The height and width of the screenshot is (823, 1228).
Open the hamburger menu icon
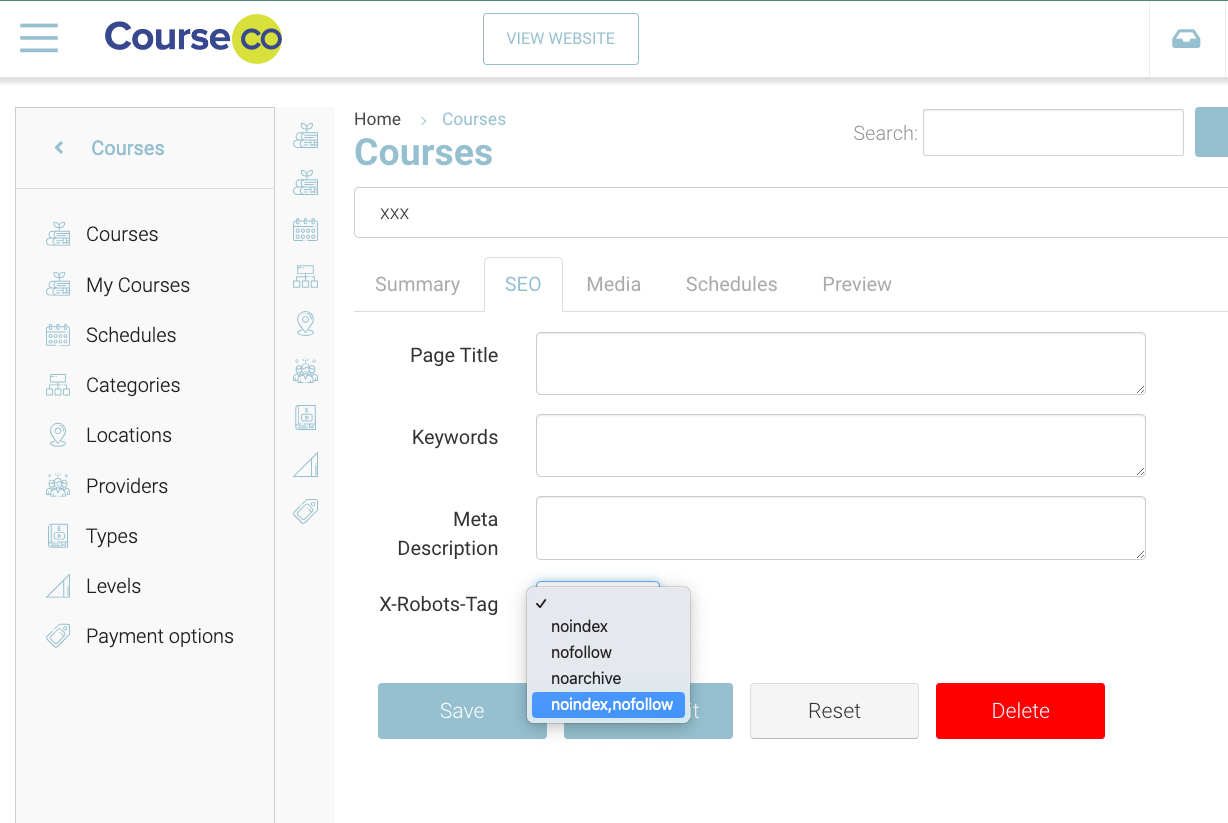39,39
